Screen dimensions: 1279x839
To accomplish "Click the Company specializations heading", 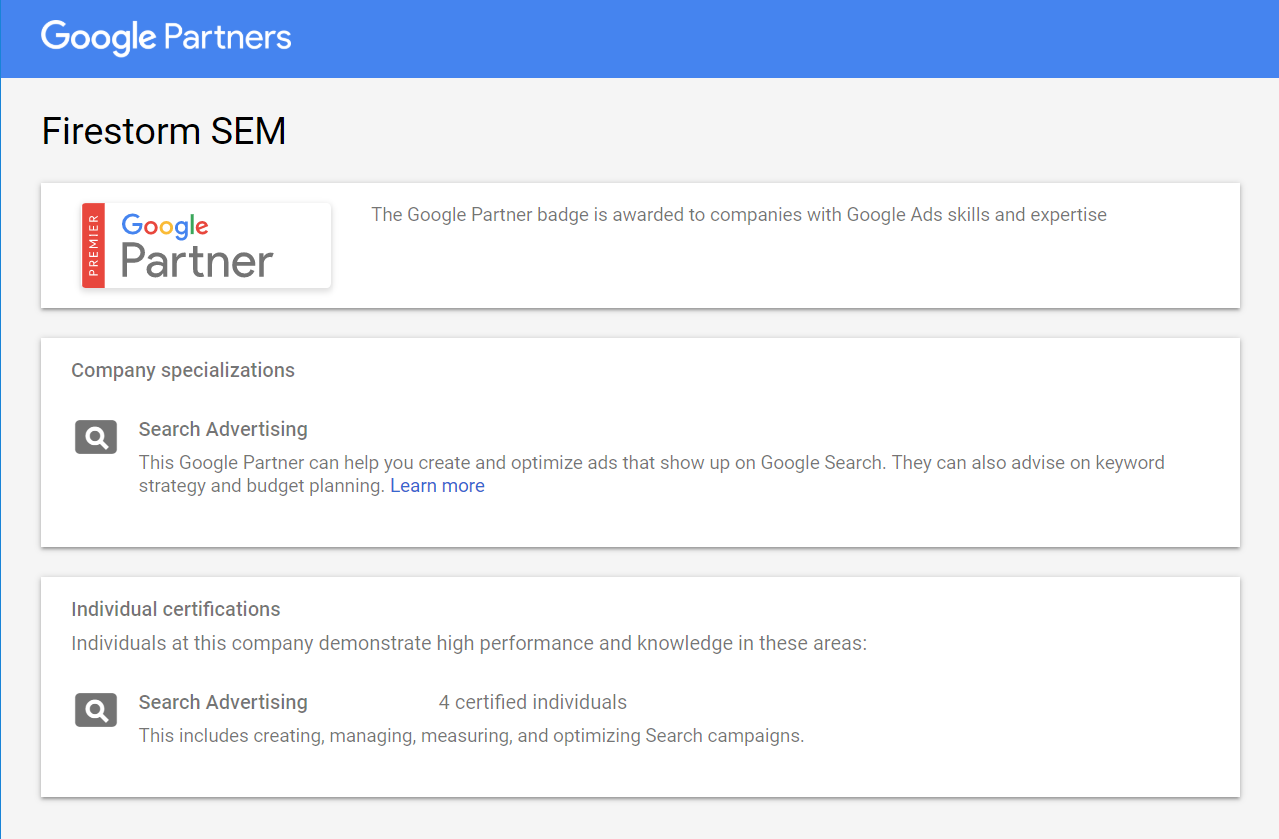I will click(183, 370).
